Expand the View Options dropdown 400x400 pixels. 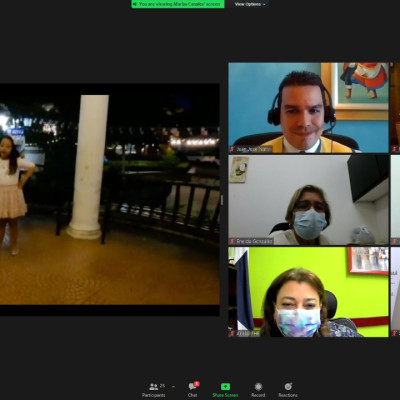250,4
